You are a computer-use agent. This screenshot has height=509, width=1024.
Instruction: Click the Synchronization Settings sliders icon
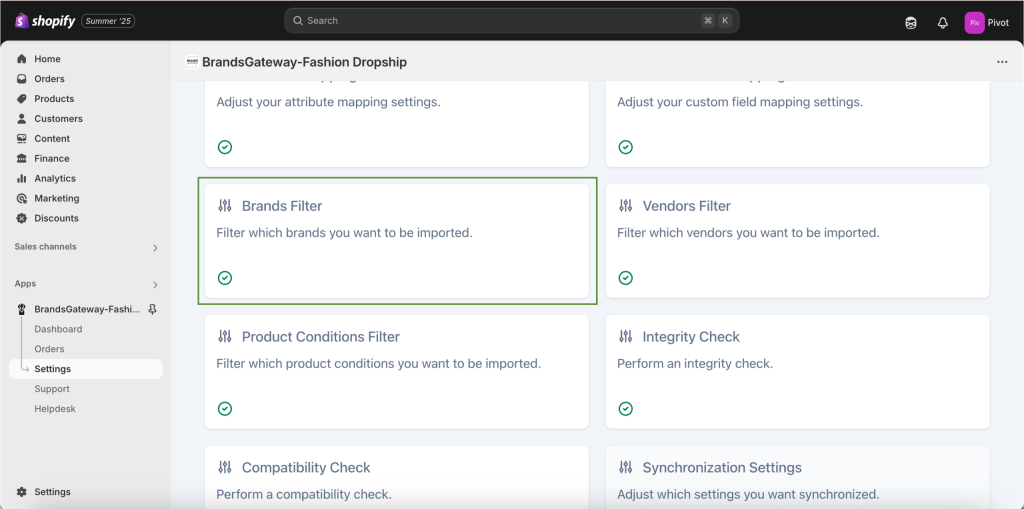coord(626,468)
